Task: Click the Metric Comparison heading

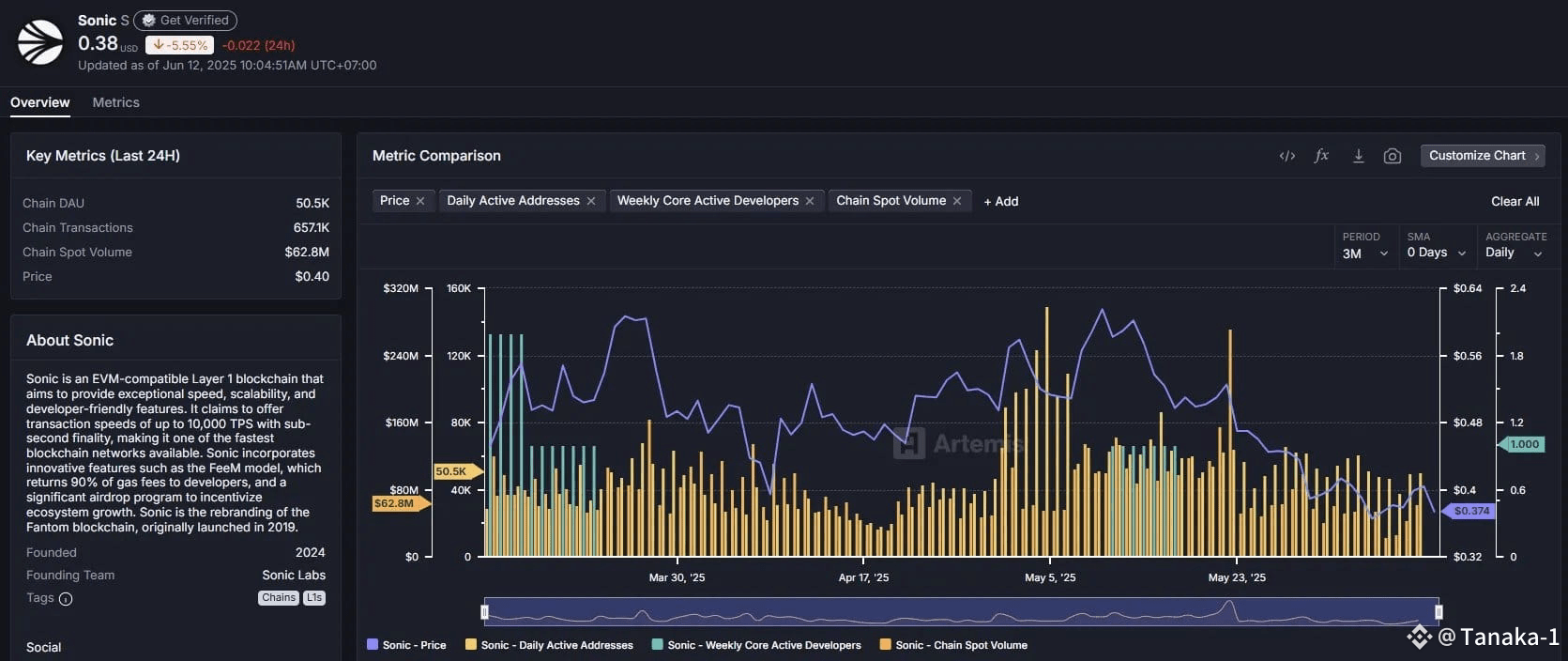Action: [436, 156]
